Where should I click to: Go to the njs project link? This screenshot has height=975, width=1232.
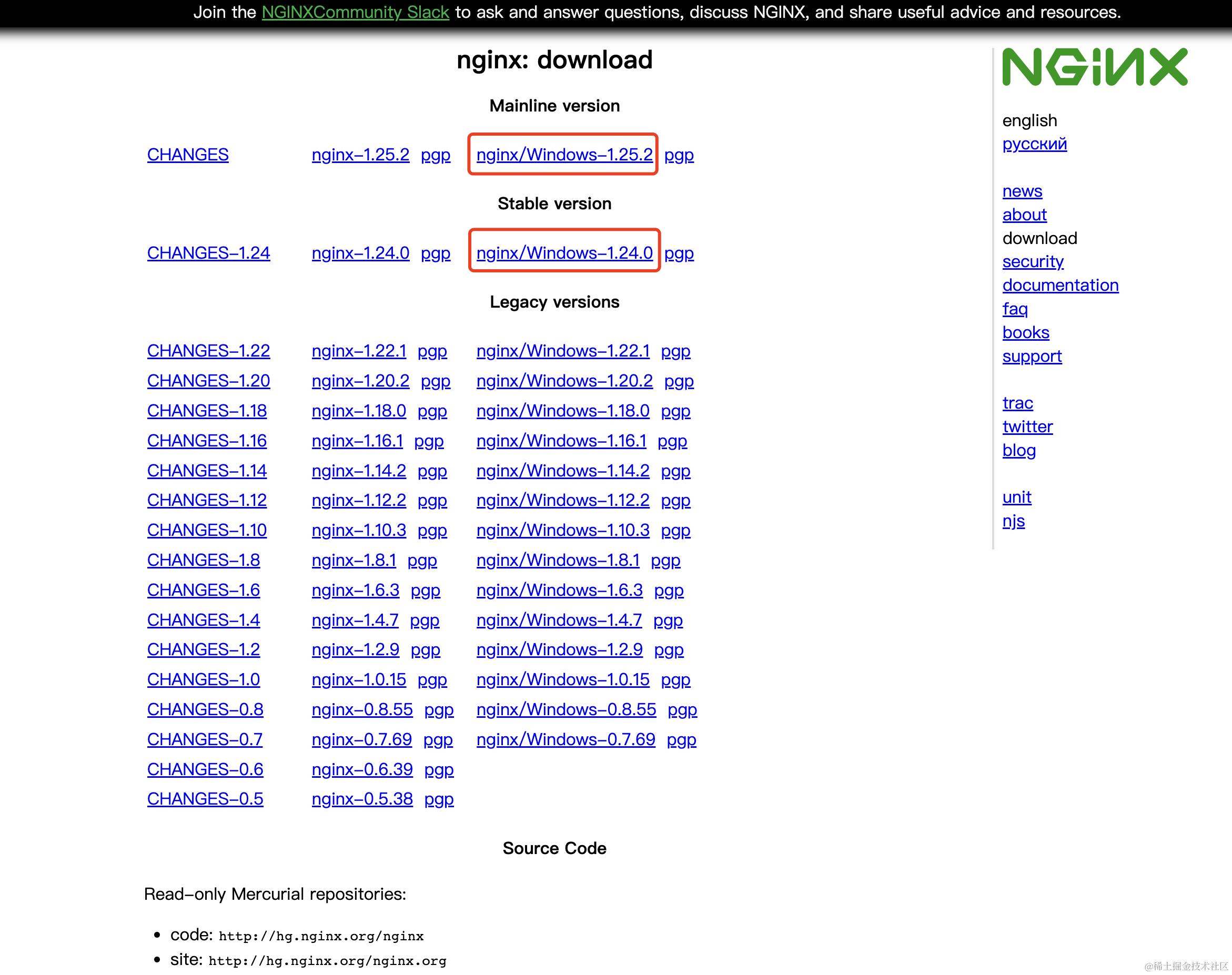(1013, 521)
